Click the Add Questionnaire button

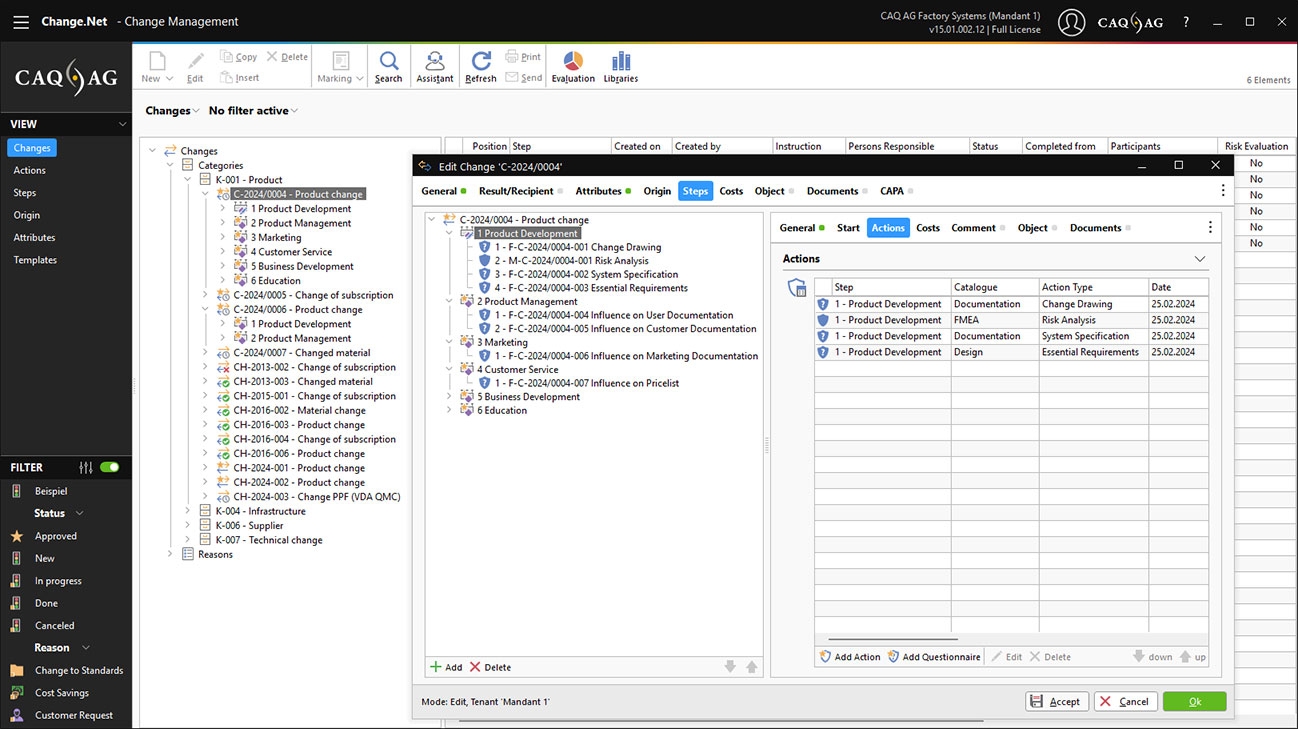coord(934,657)
